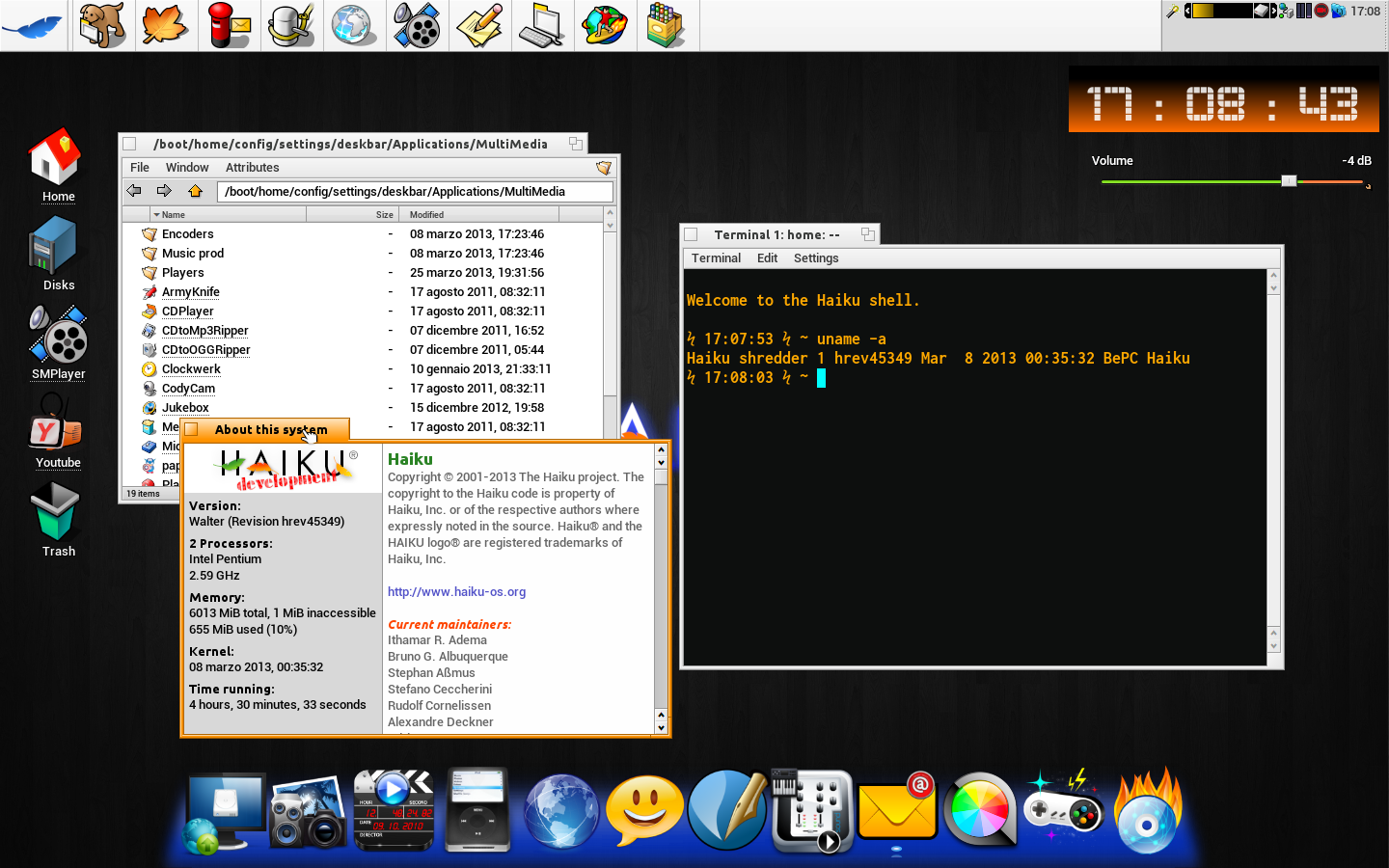
Task: Launch the red mailbox mail icon
Action: (229, 25)
